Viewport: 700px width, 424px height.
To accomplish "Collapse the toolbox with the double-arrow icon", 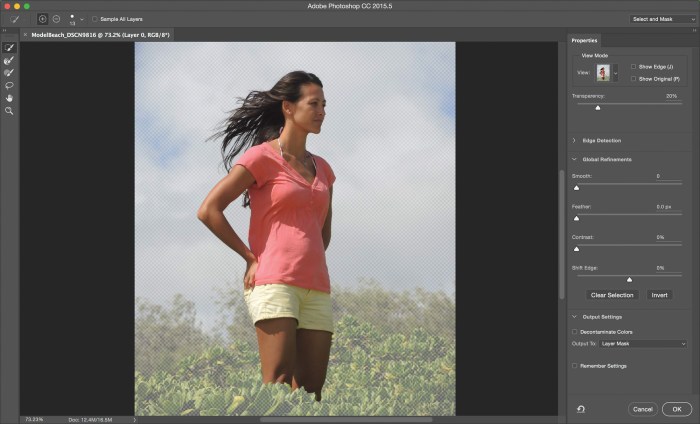I will [4, 30].
